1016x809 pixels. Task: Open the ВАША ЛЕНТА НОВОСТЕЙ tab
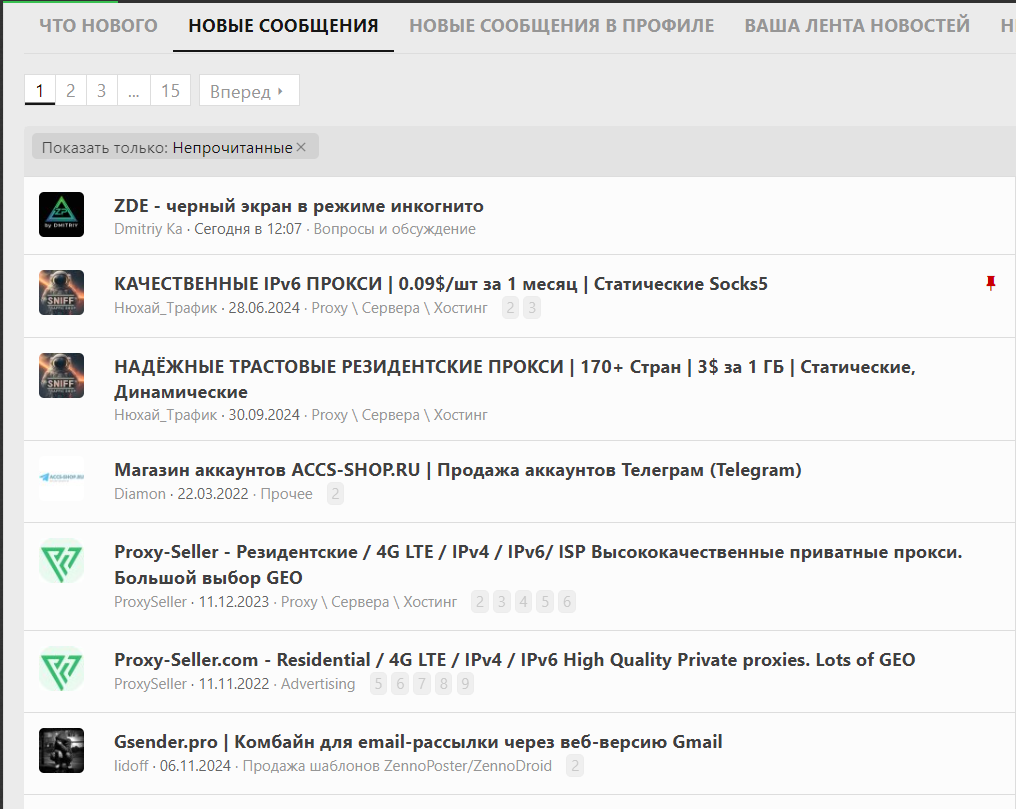(x=857, y=26)
